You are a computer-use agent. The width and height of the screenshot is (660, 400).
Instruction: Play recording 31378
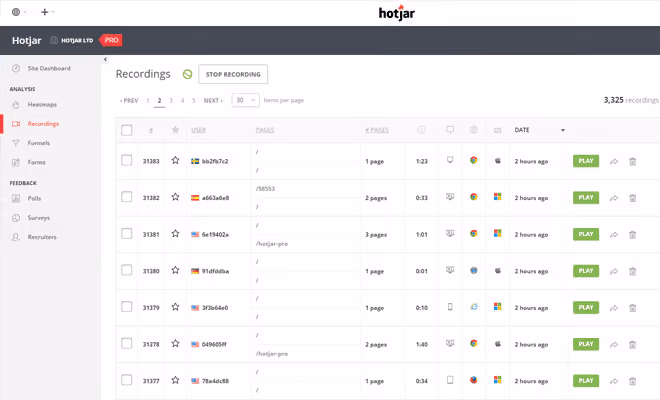point(585,344)
